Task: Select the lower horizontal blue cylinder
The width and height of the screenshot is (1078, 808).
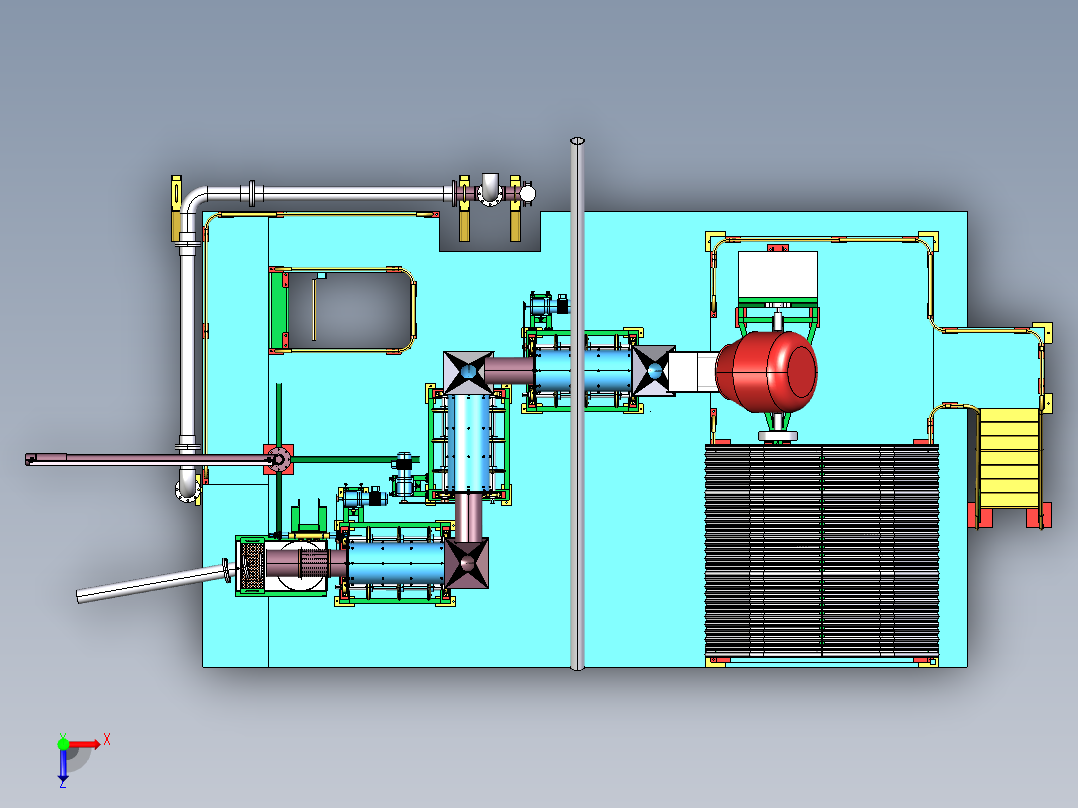Action: (396, 563)
